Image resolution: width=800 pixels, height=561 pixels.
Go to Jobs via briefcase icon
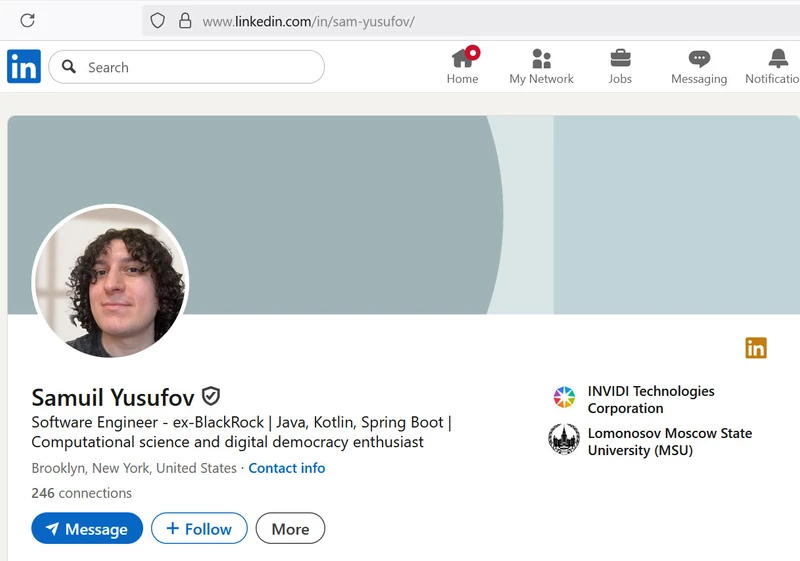[620, 59]
